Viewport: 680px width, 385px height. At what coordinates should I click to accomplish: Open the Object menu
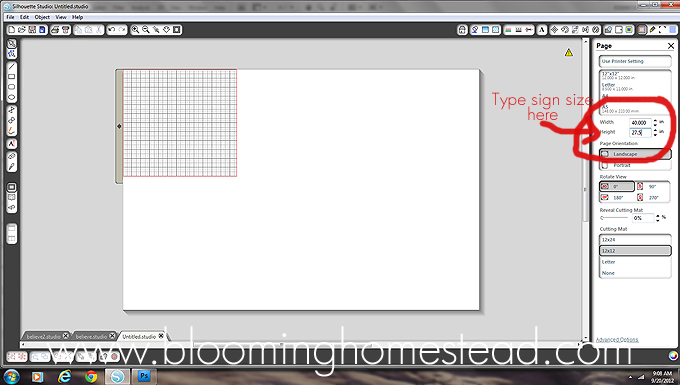(42, 17)
